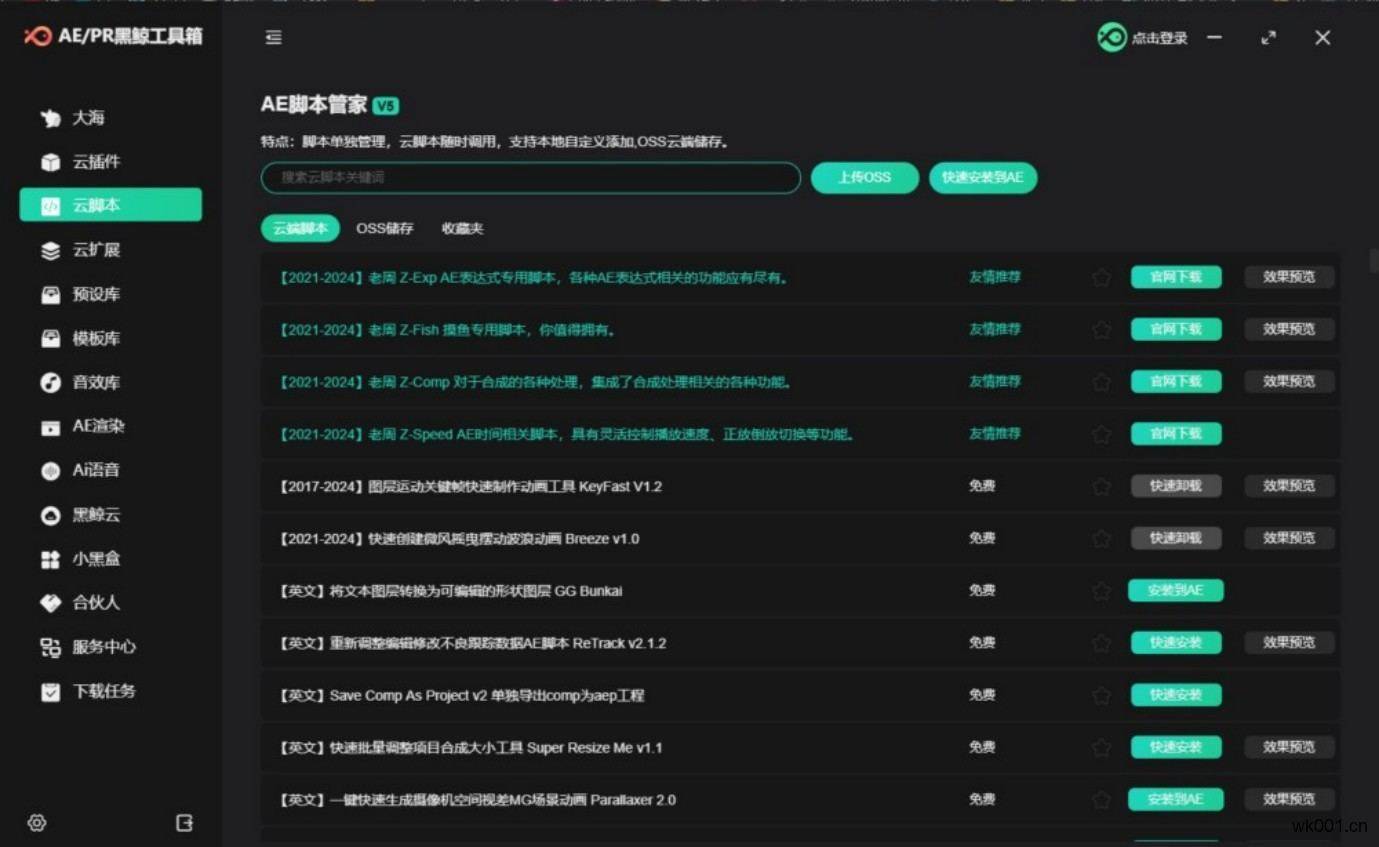
Task: Click the cloud script search field
Action: coord(530,178)
